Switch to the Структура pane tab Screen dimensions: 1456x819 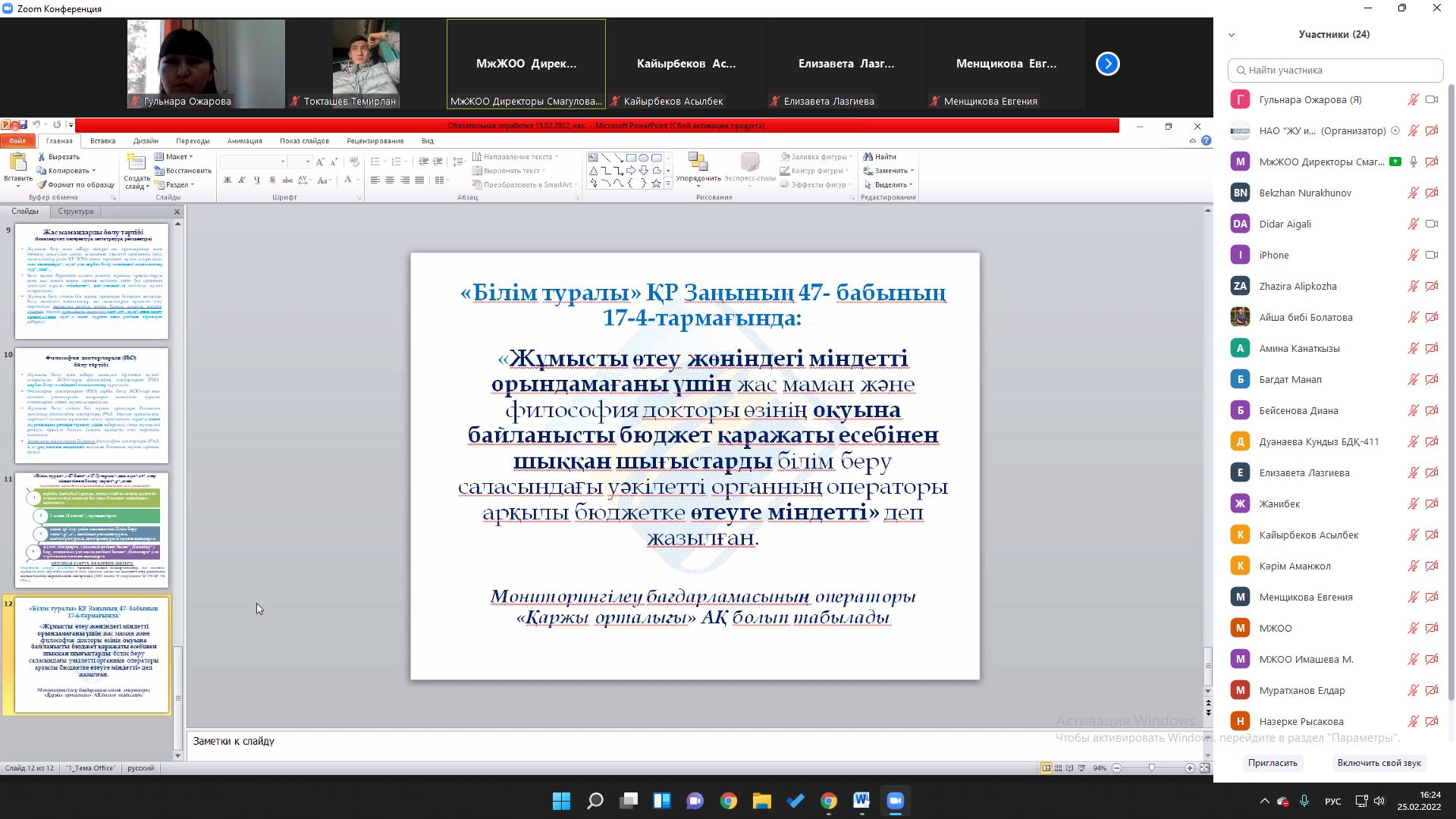point(76,212)
